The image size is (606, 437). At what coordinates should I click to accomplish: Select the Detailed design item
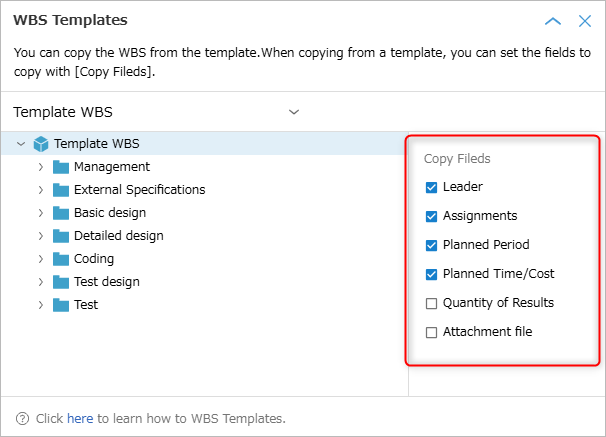[x=119, y=236]
